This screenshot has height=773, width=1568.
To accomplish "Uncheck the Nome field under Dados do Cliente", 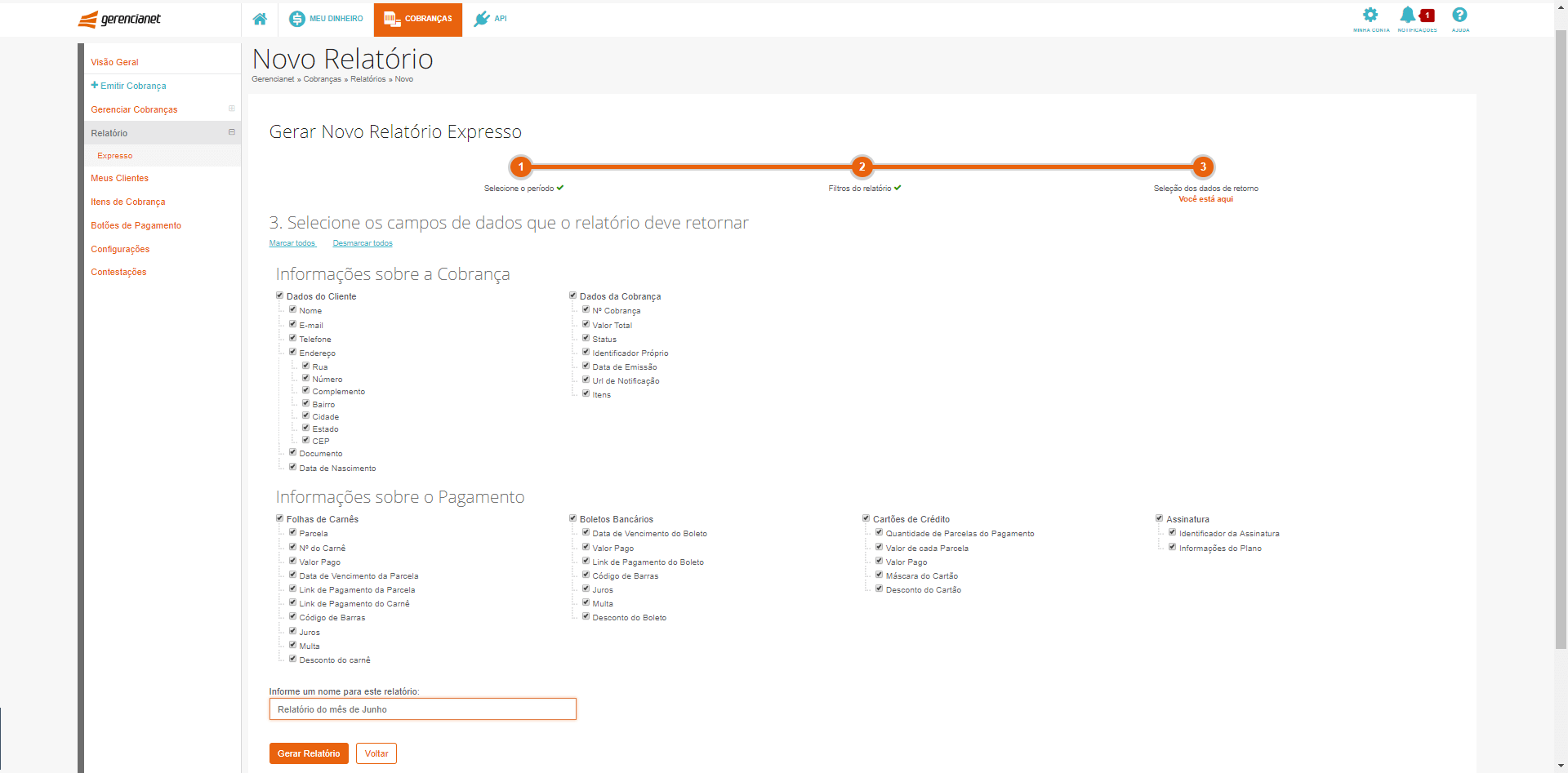I will point(294,309).
